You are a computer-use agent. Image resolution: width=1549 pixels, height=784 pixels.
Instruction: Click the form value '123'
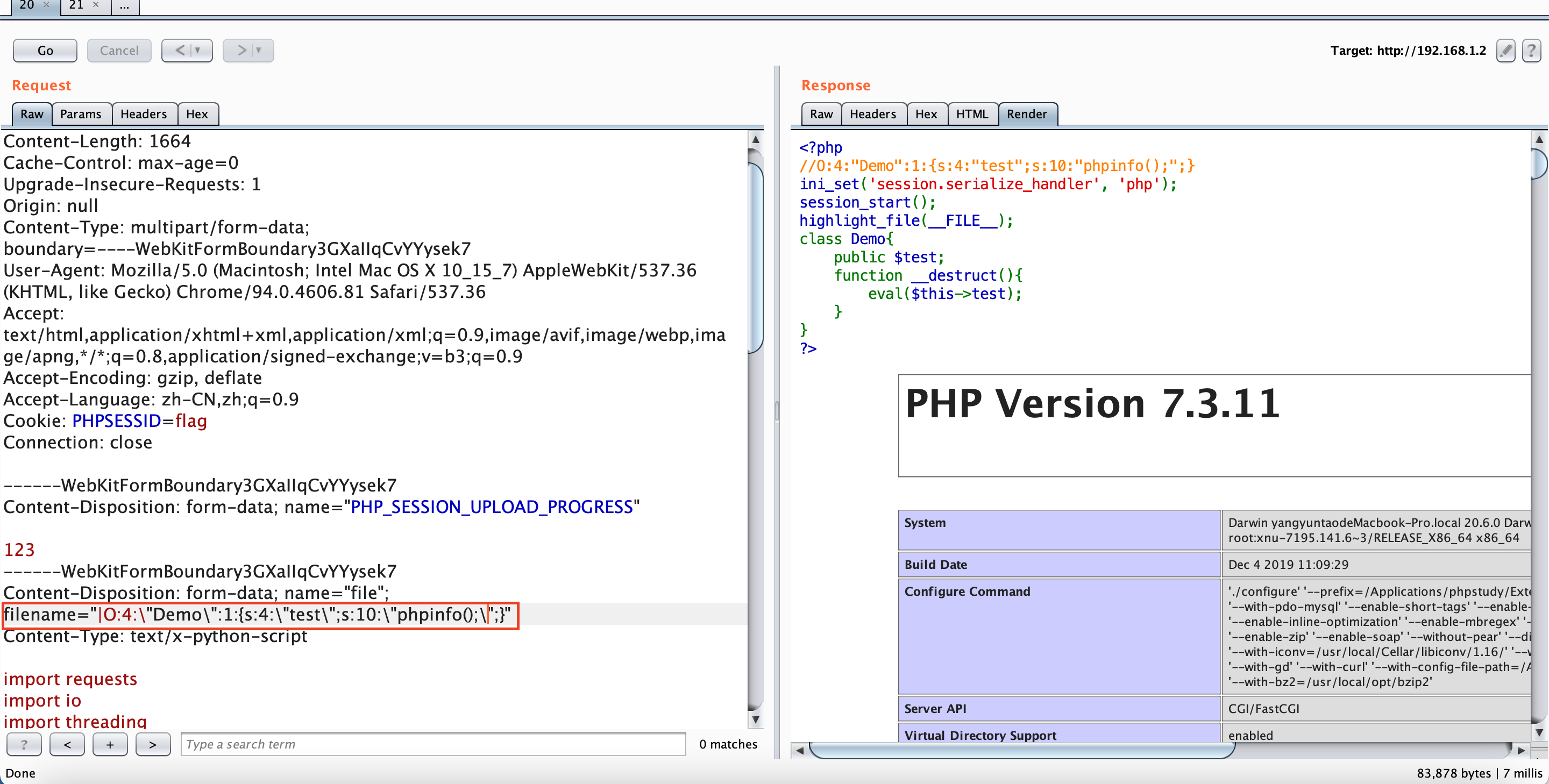19,550
